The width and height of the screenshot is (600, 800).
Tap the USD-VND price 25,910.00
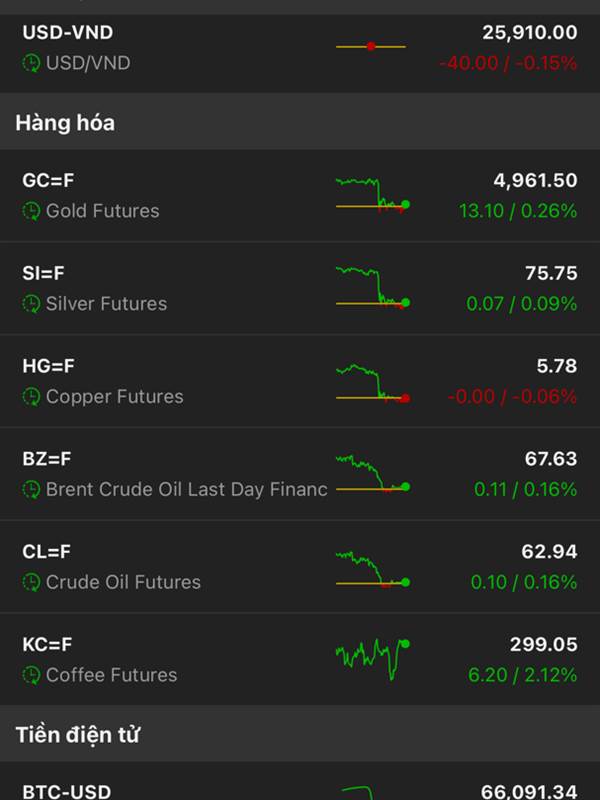[529, 32]
